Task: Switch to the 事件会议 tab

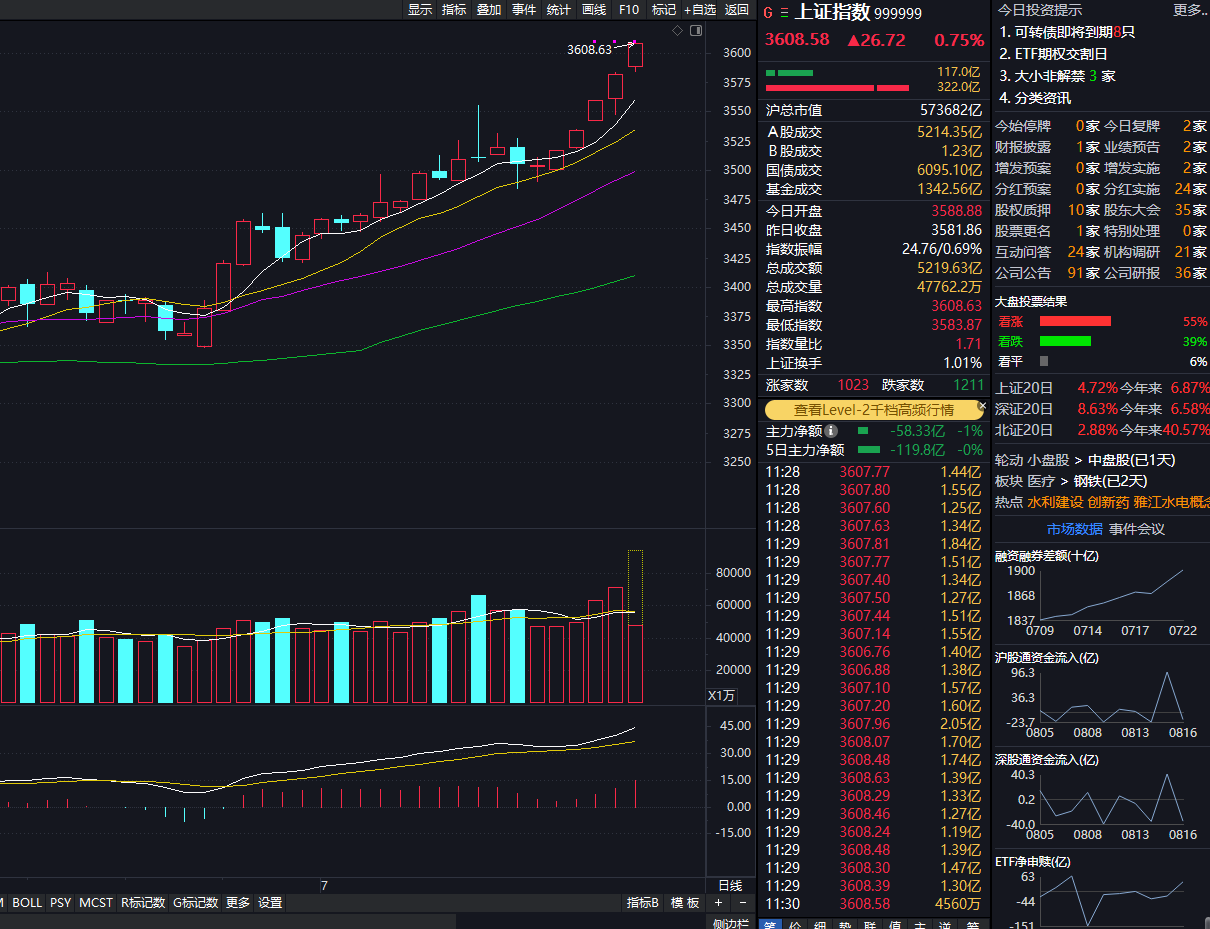Action: pyautogui.click(x=1137, y=529)
